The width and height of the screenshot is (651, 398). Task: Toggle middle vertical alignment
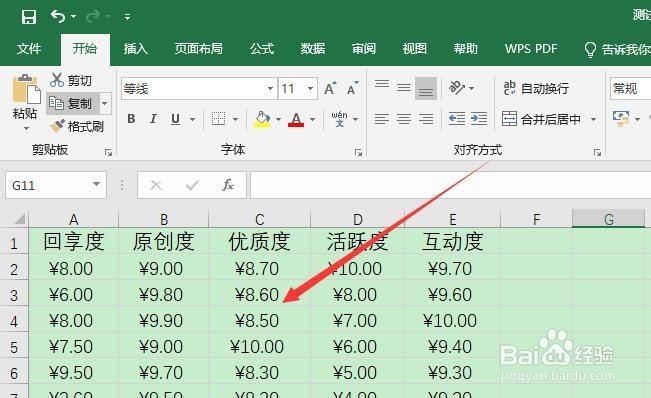pyautogui.click(x=404, y=88)
